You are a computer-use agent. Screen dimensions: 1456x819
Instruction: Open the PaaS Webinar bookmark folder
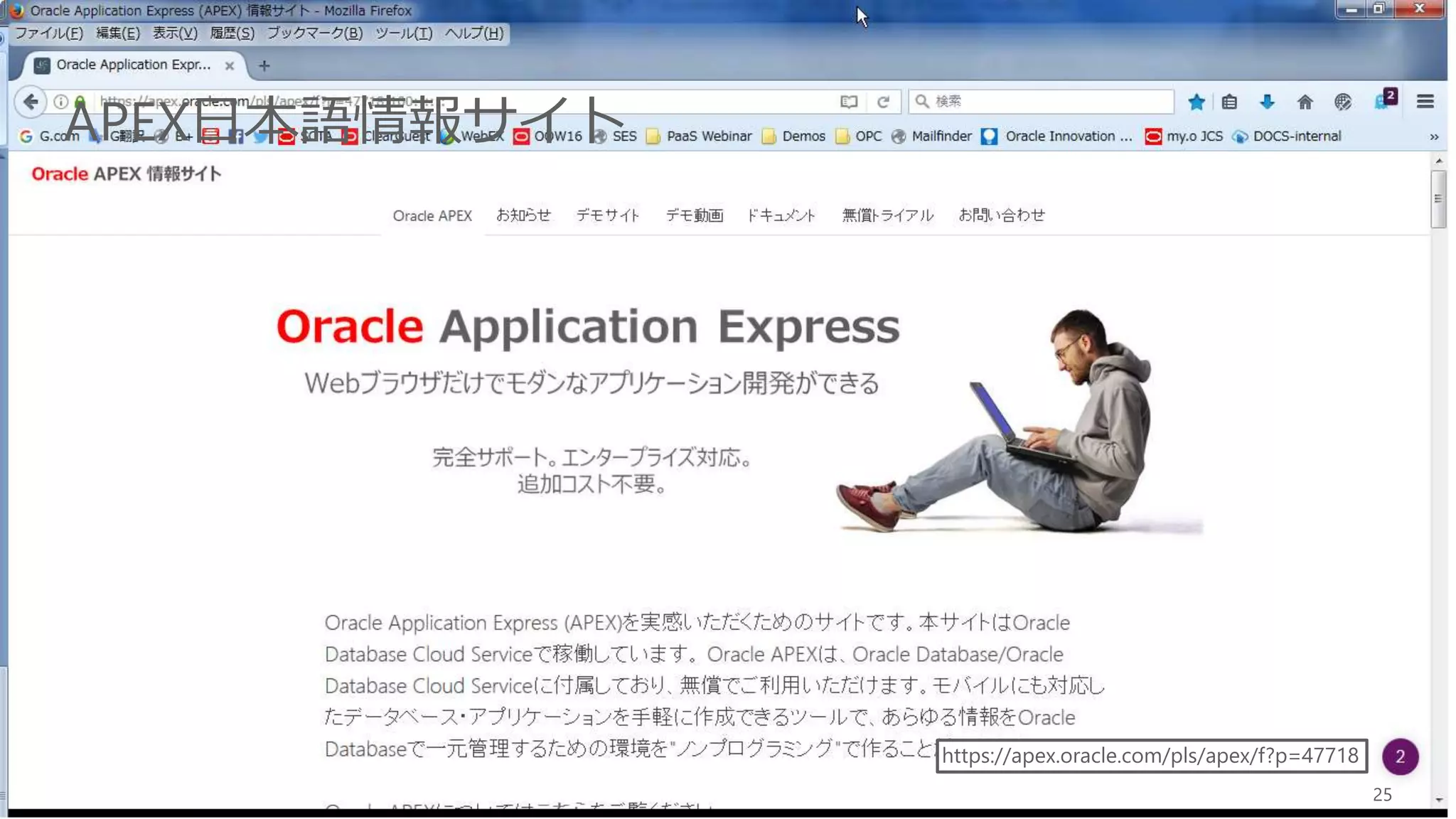tap(699, 136)
